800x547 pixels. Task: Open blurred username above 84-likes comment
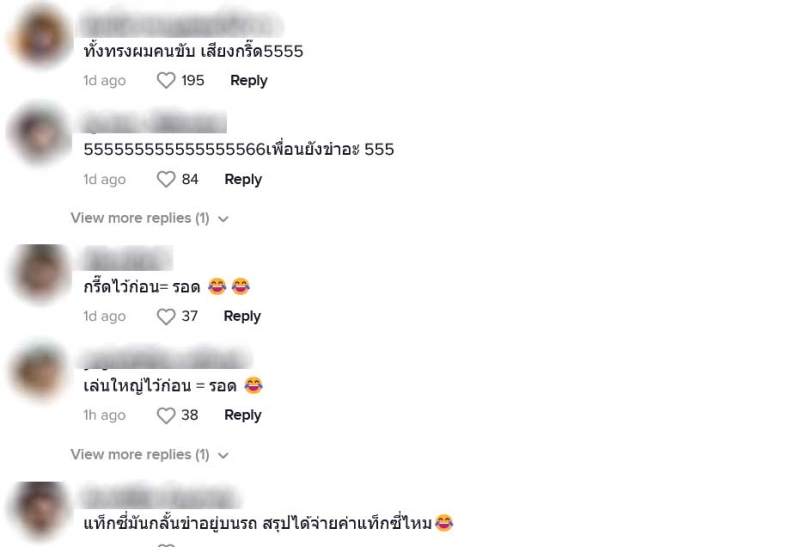click(152, 122)
